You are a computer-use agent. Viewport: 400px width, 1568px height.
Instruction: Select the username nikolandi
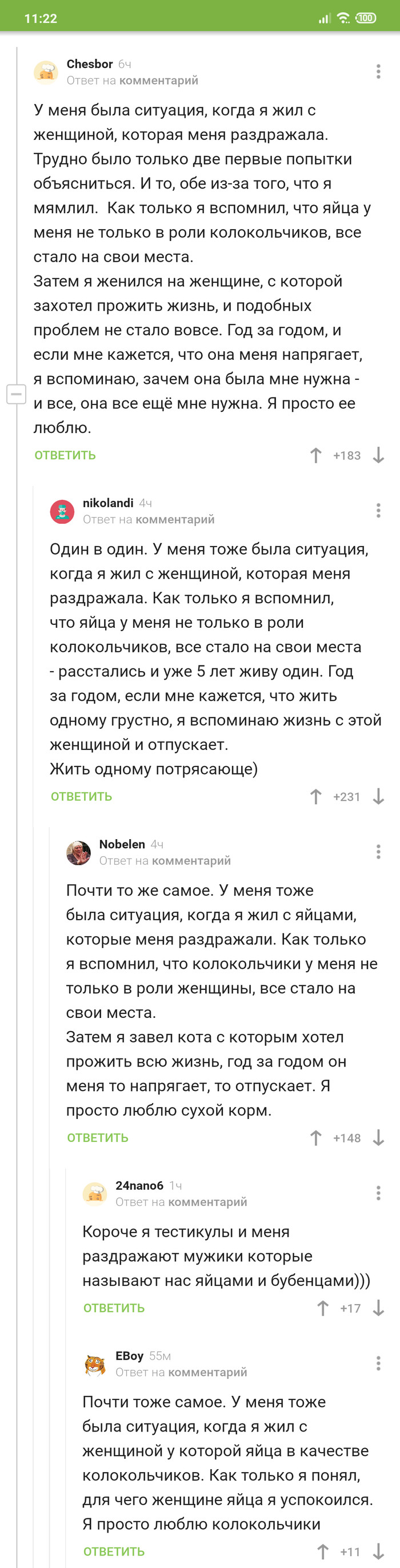pos(109,503)
